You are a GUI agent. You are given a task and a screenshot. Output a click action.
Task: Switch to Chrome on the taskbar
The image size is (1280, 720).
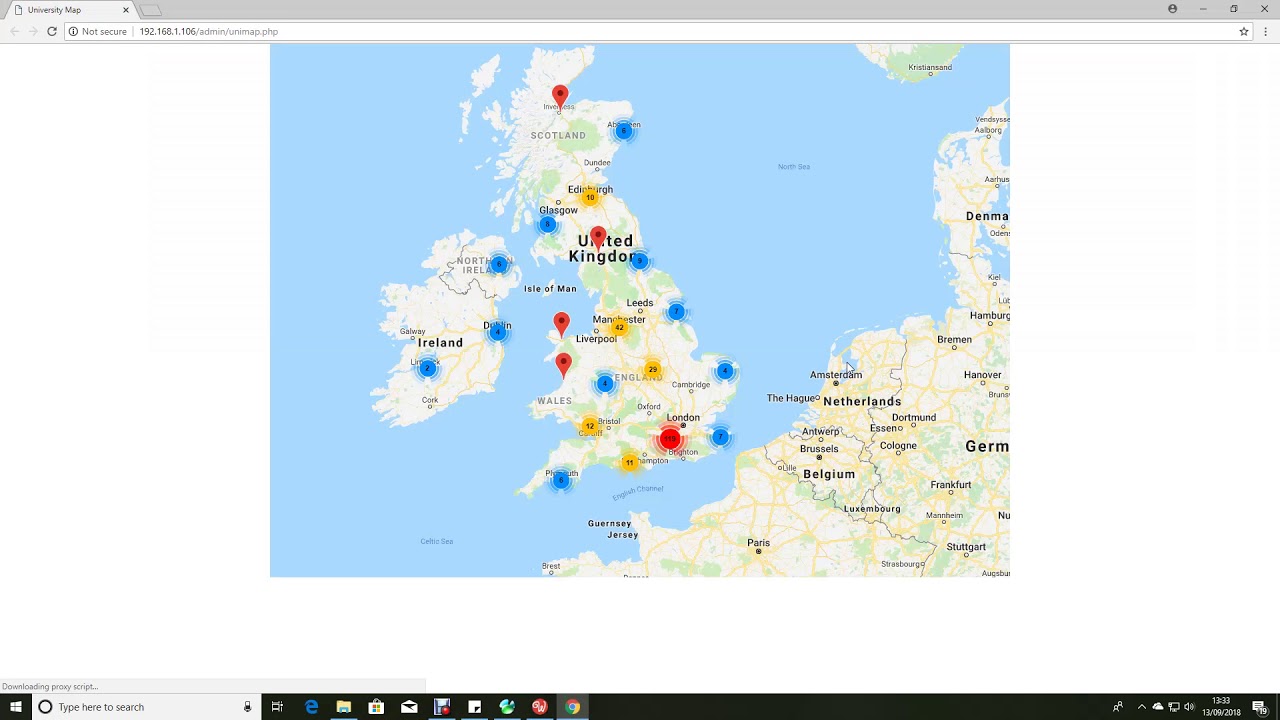(x=572, y=707)
